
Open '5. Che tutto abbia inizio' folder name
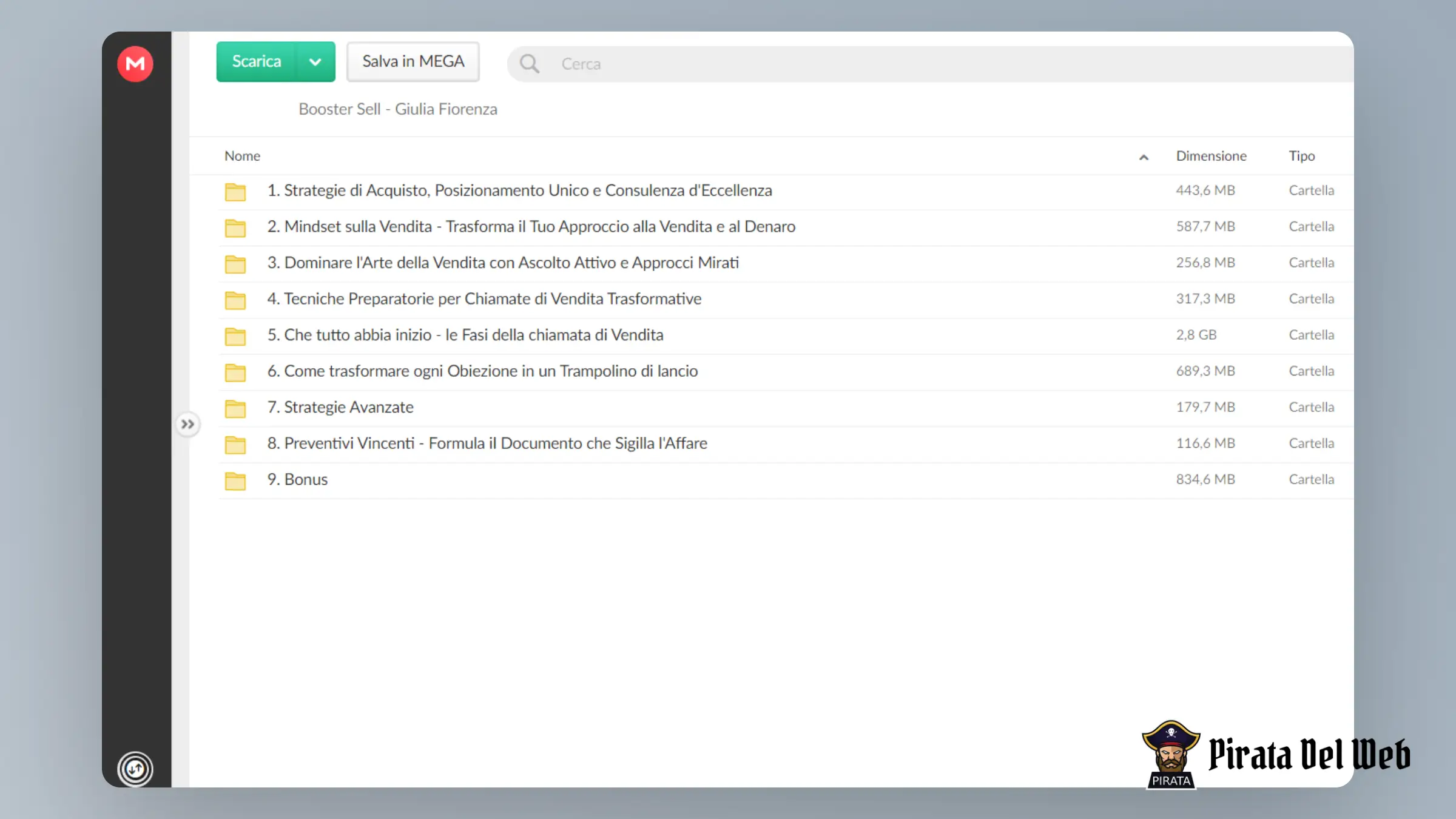tap(465, 335)
